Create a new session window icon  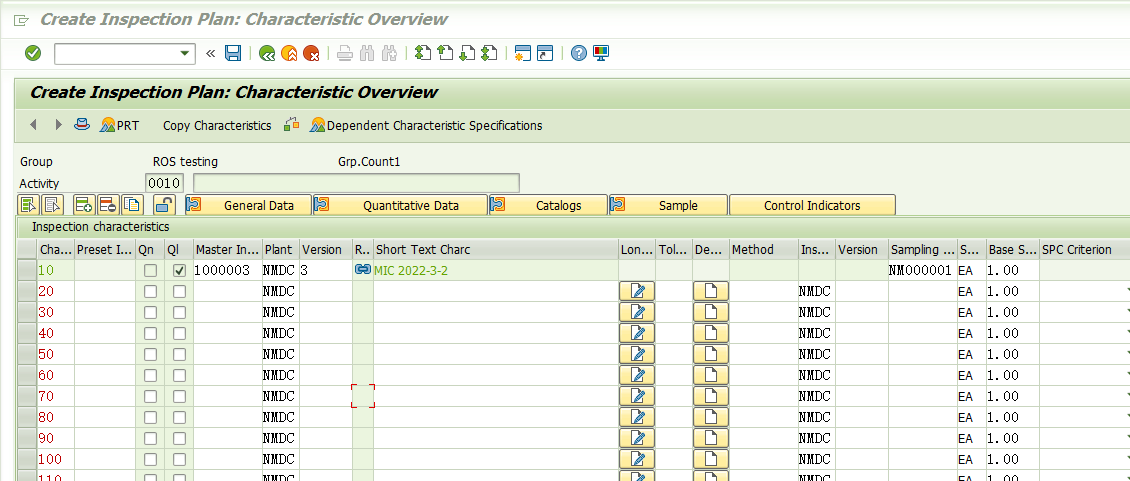pyautogui.click(x=523, y=53)
